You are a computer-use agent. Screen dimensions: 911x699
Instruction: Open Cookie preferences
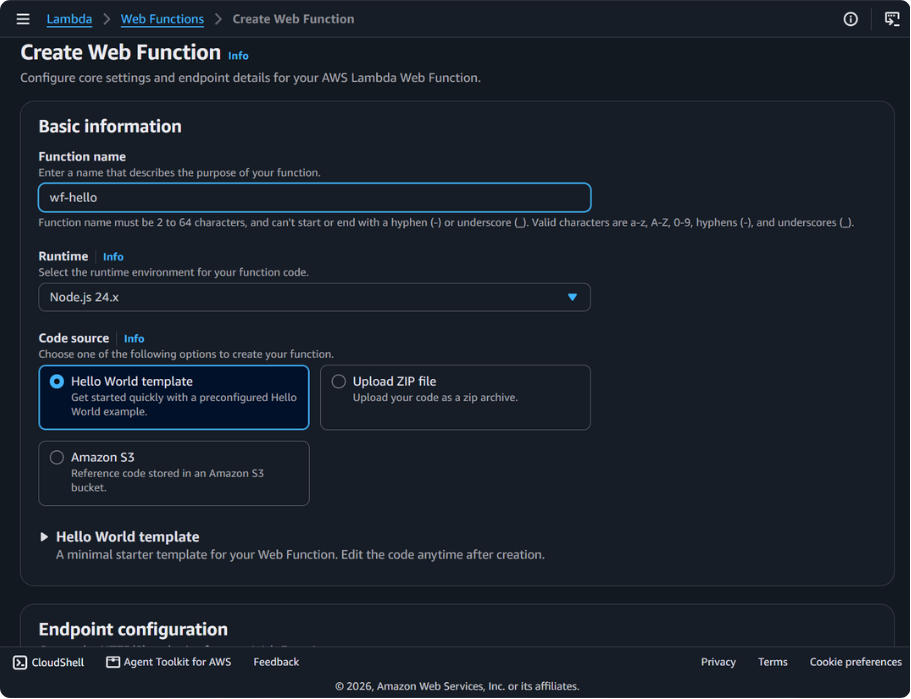click(856, 662)
